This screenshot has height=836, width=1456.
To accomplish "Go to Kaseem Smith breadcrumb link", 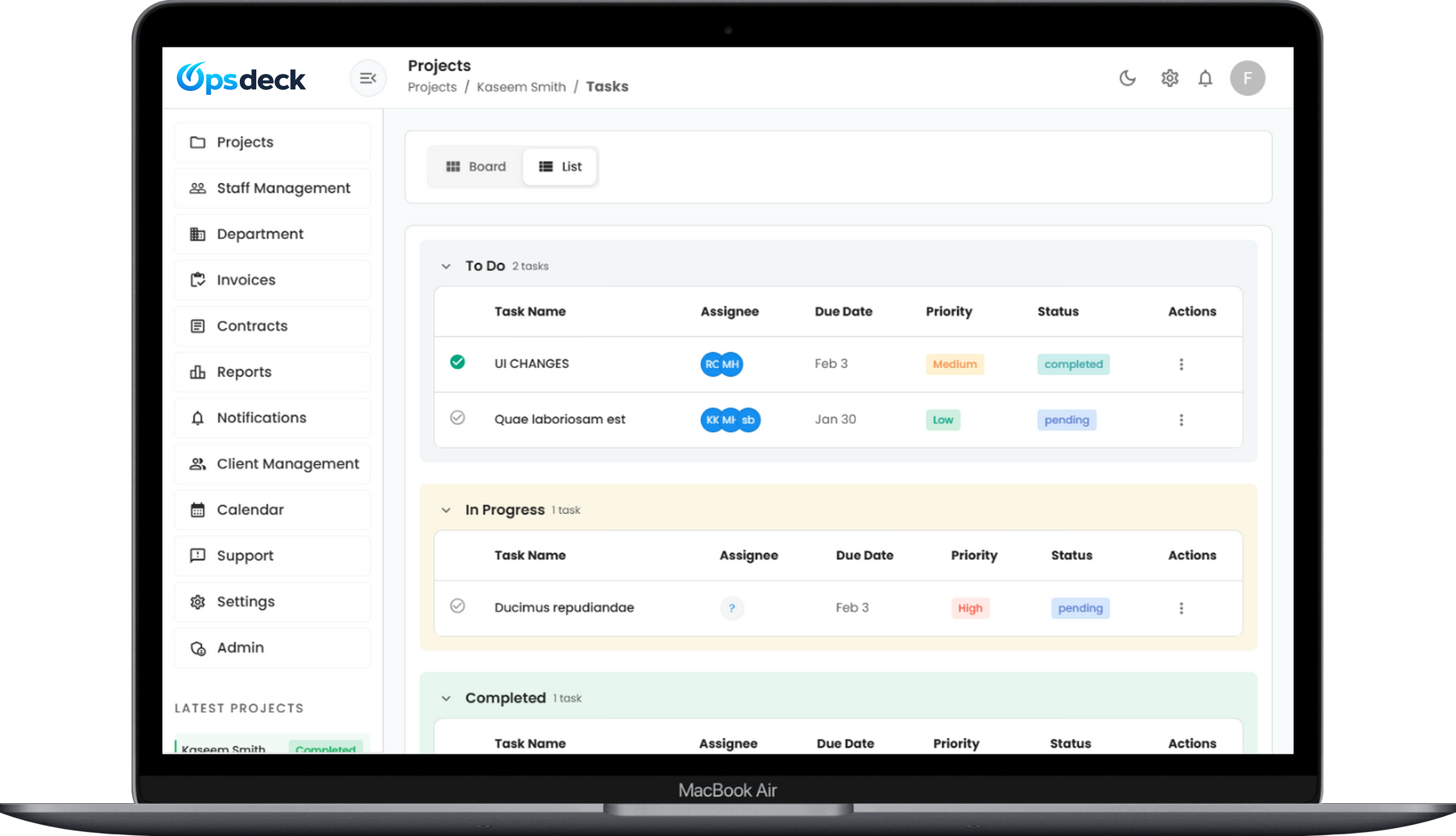I will (521, 87).
